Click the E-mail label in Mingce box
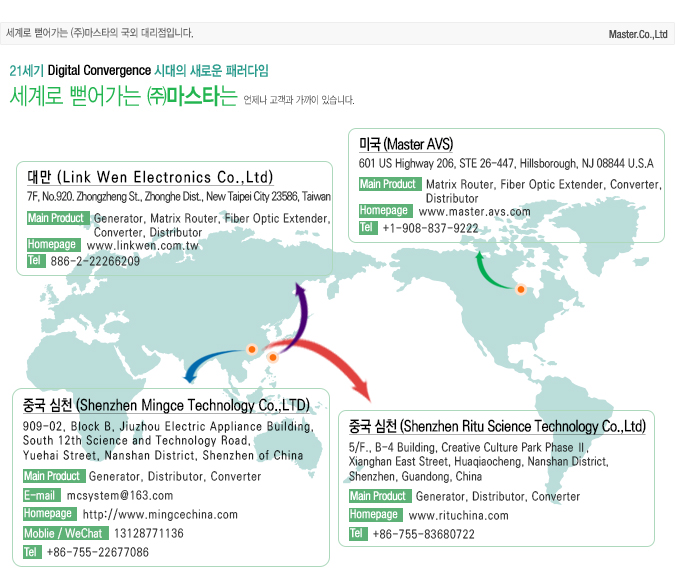The image size is (675, 583). (42, 495)
